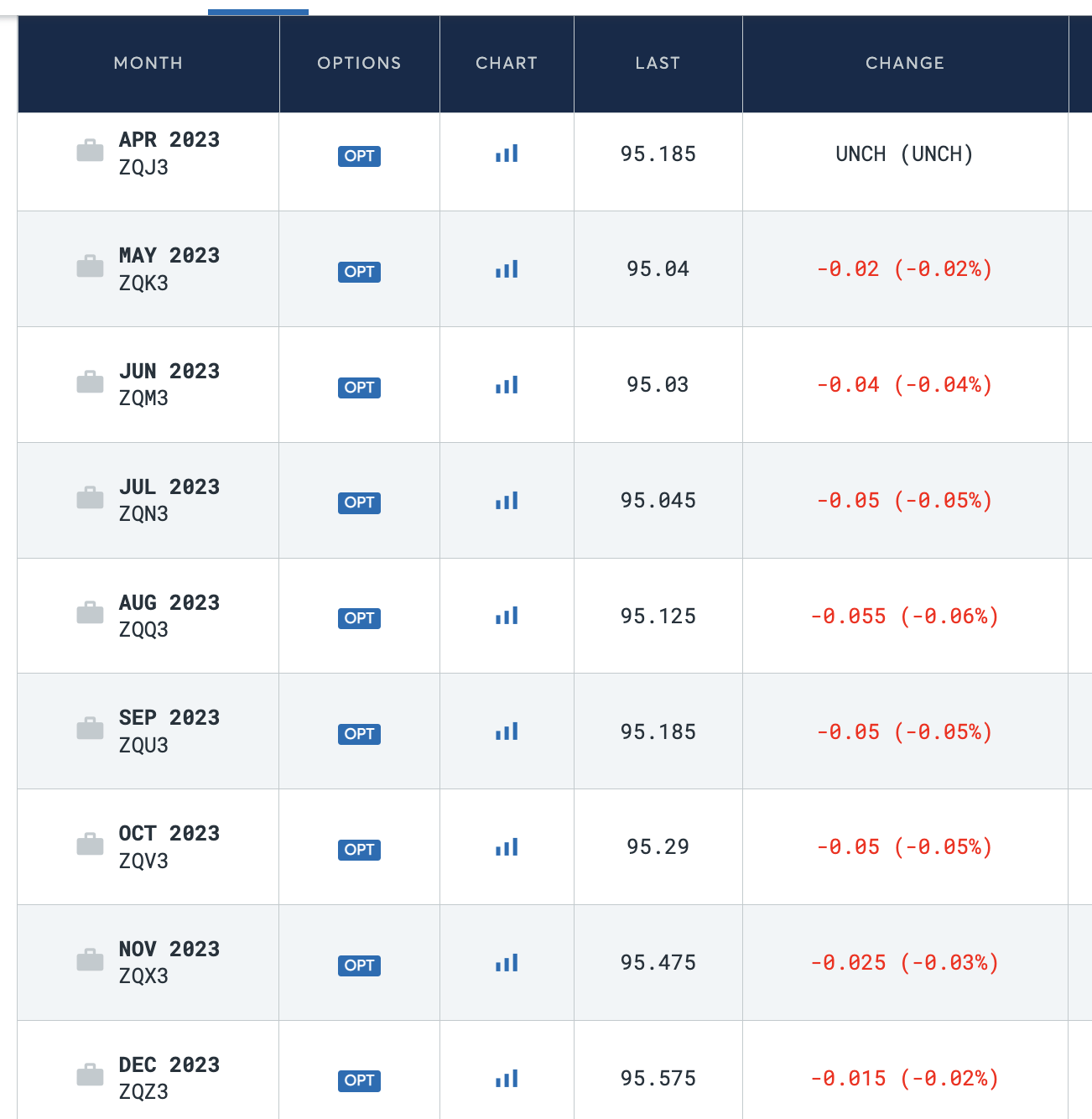This screenshot has width=1092, height=1119.
Task: Click the 95.29 last price for OCT 2023
Action: 658,847
